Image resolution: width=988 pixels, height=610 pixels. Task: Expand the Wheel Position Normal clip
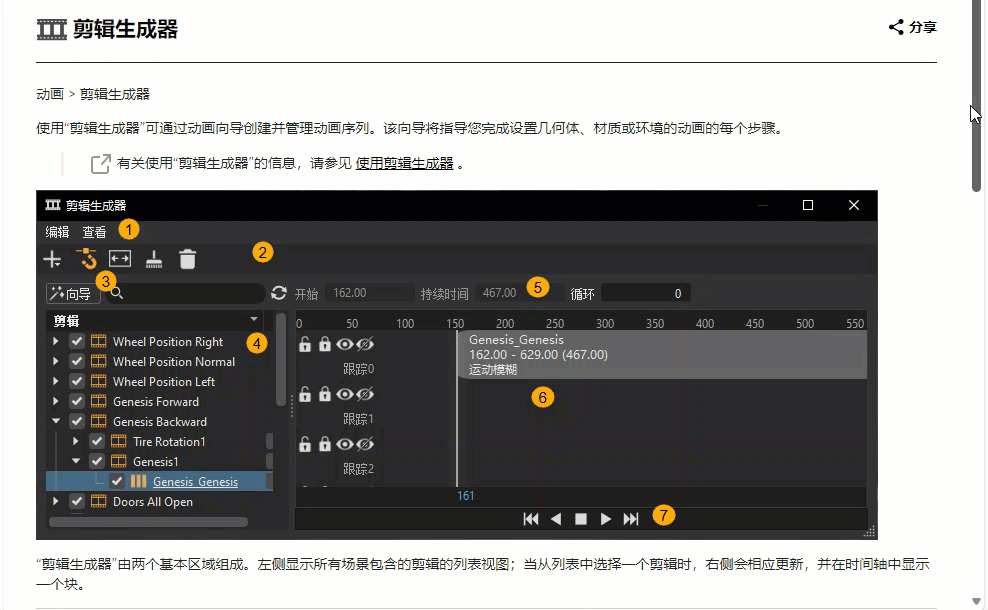tap(55, 362)
